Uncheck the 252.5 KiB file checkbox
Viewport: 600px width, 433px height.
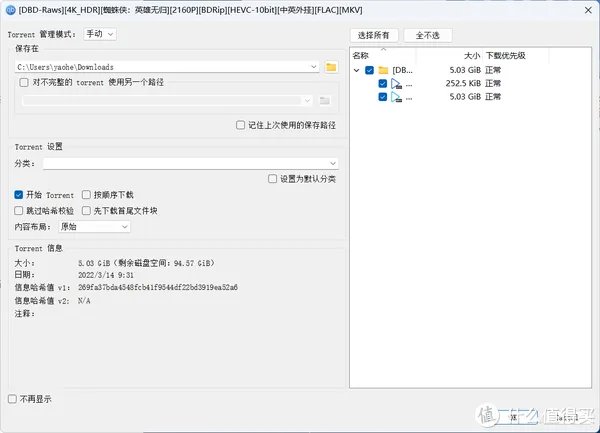click(383, 83)
